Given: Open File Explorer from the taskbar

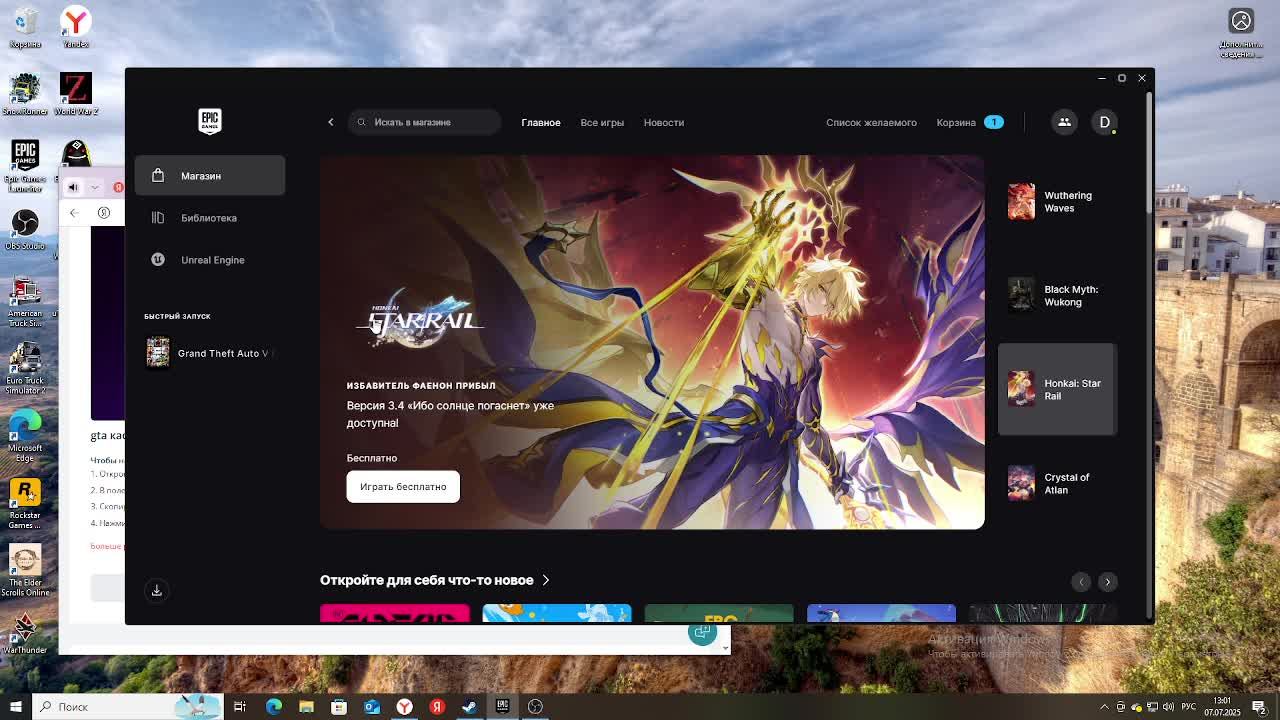Looking at the screenshot, I should 306,707.
